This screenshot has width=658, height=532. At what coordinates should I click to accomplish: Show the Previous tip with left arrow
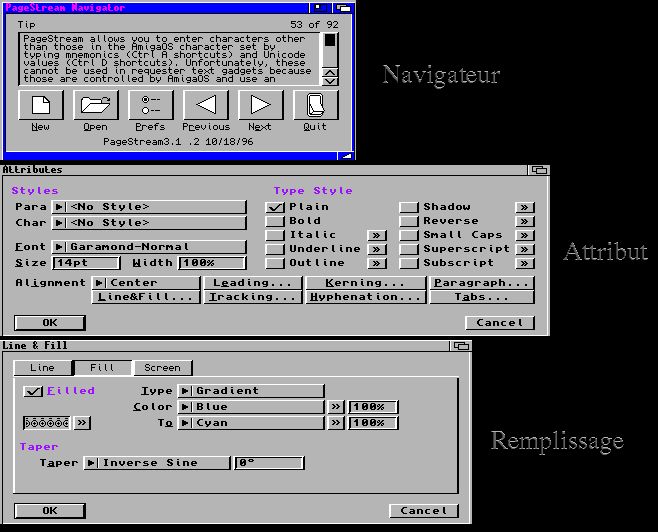click(x=206, y=105)
